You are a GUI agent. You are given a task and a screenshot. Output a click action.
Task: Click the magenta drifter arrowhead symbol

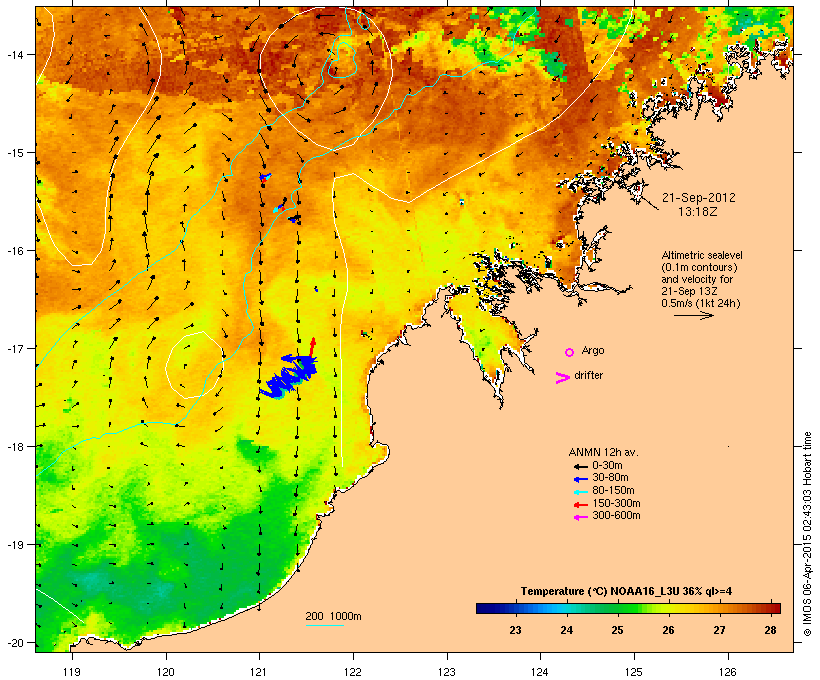[562, 378]
